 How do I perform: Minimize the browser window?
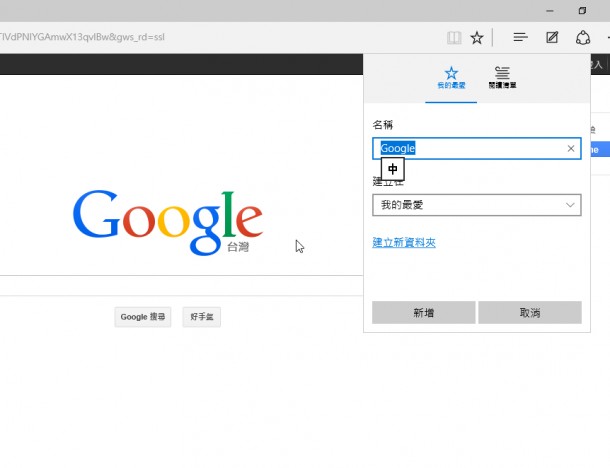coord(550,11)
